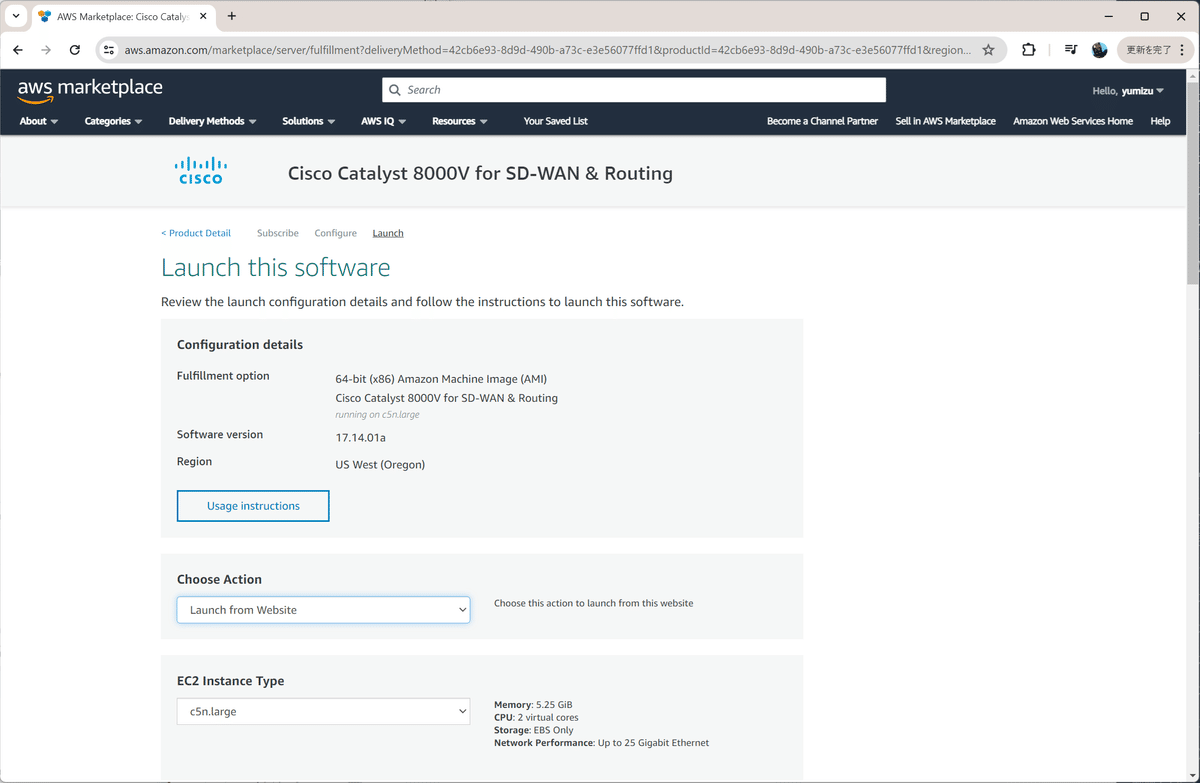Screen dimensions: 1200x783
Task: Navigate back with the browser arrow
Action: 17,49
